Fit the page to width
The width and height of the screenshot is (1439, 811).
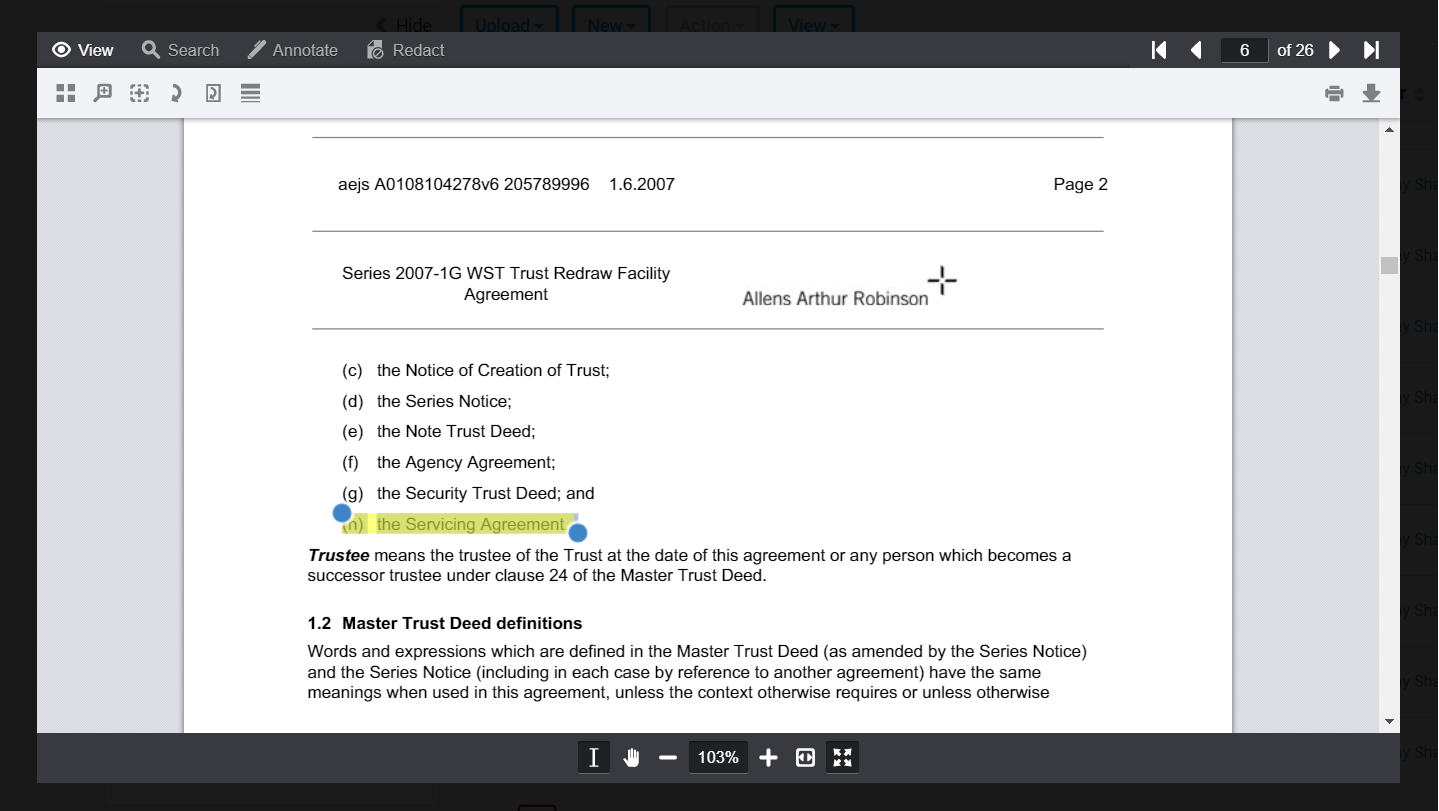tap(805, 758)
